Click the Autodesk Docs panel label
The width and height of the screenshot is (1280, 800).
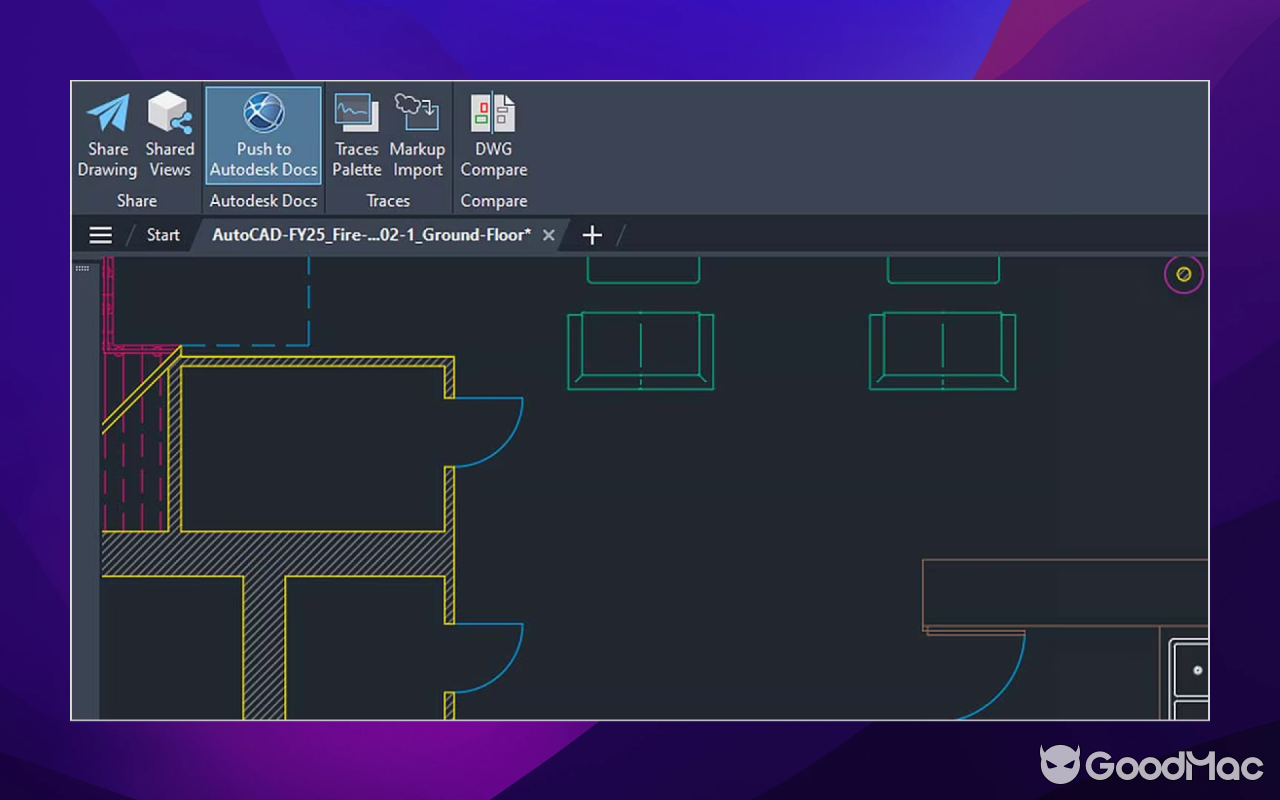(263, 200)
